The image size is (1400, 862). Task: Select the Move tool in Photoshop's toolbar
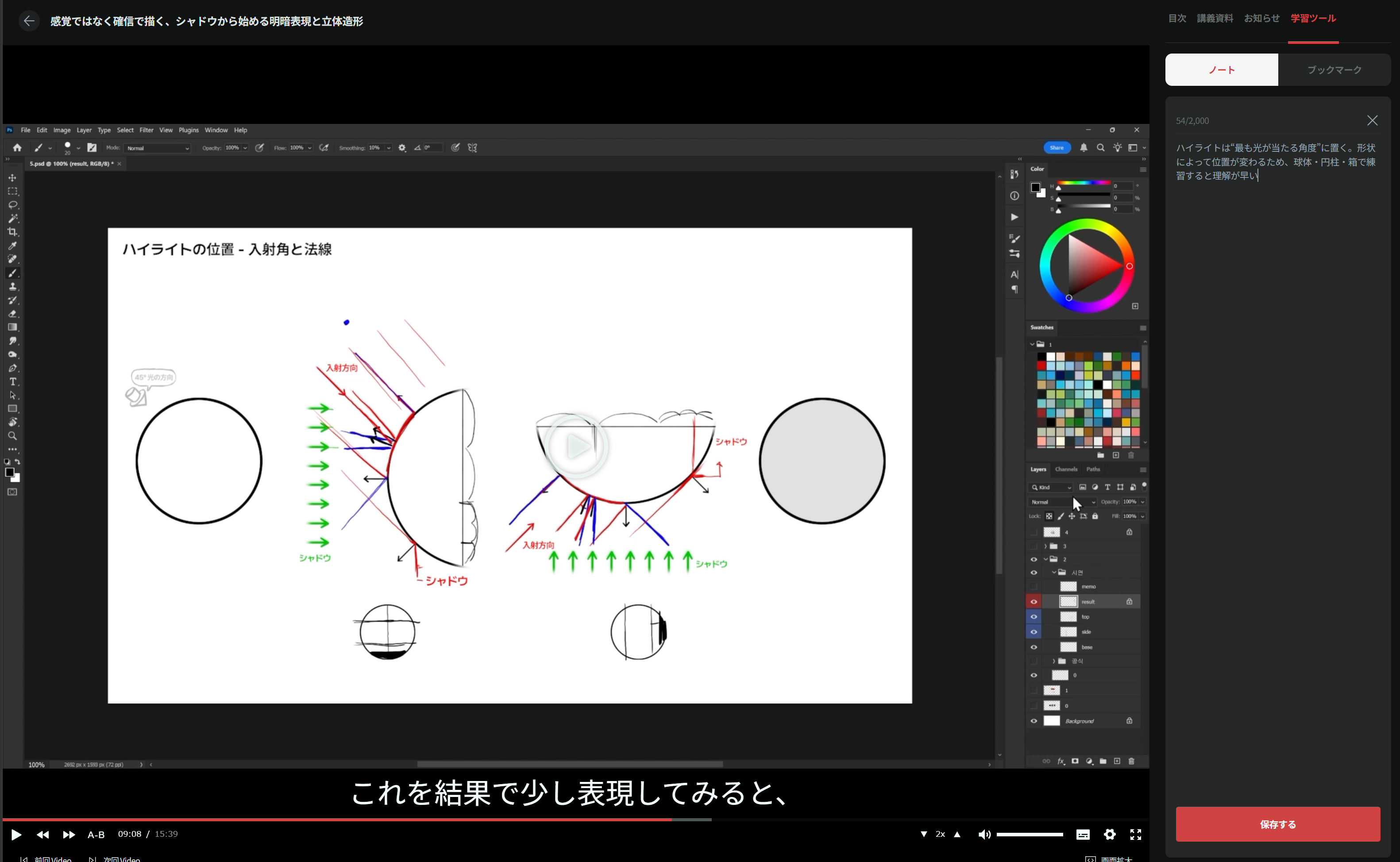coord(12,178)
